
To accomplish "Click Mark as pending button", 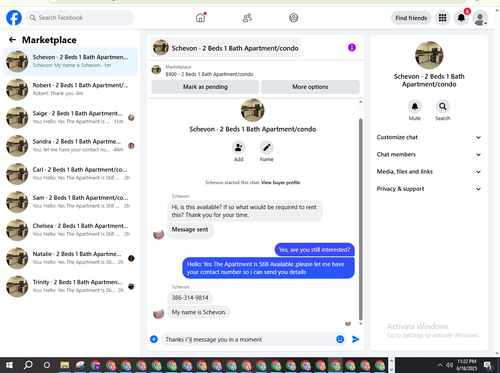I will point(205,87).
